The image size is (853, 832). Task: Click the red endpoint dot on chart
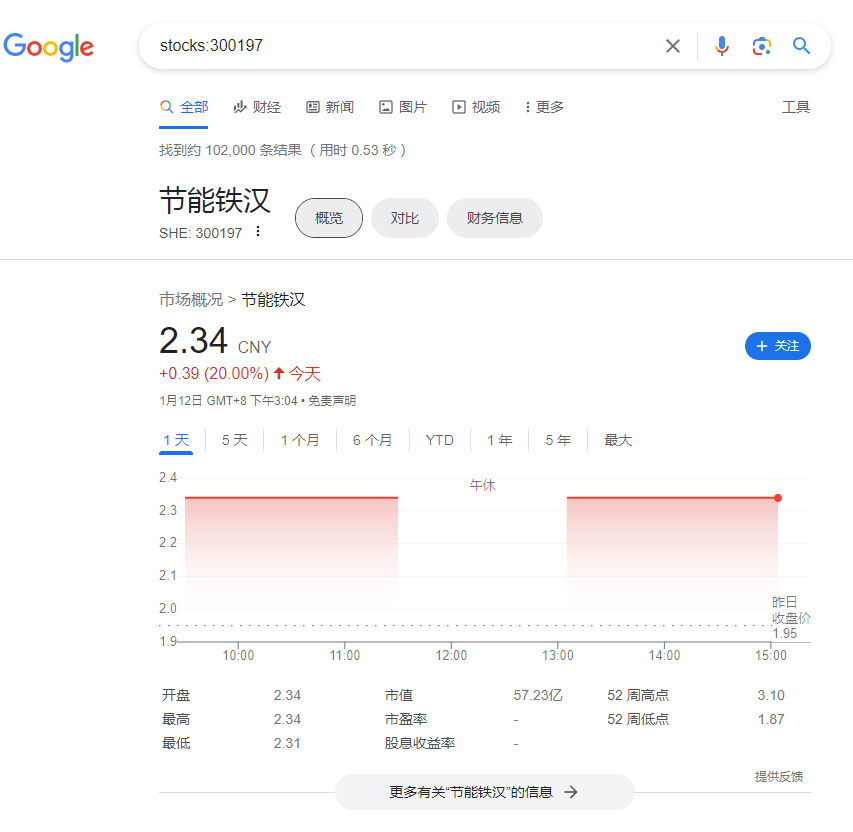(x=778, y=497)
